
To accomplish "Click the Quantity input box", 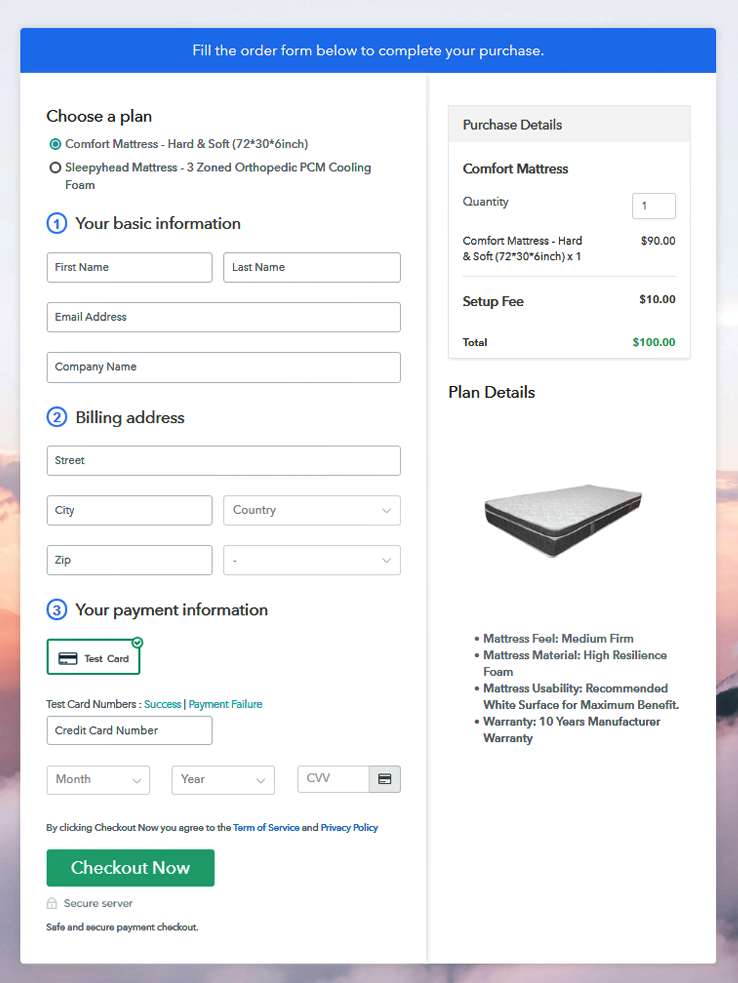I will 653,206.
